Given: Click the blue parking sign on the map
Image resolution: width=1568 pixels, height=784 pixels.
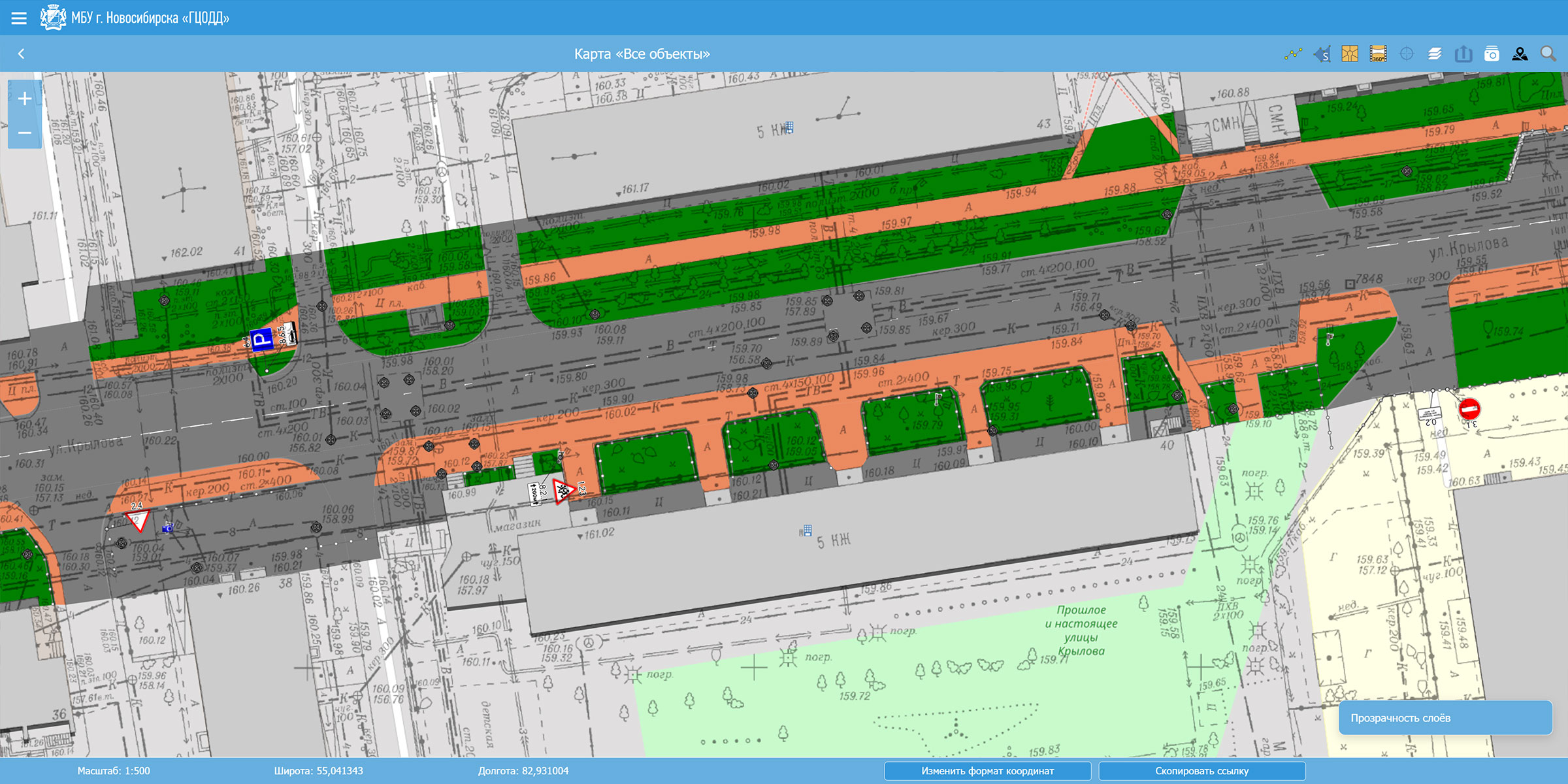Looking at the screenshot, I should point(262,339).
